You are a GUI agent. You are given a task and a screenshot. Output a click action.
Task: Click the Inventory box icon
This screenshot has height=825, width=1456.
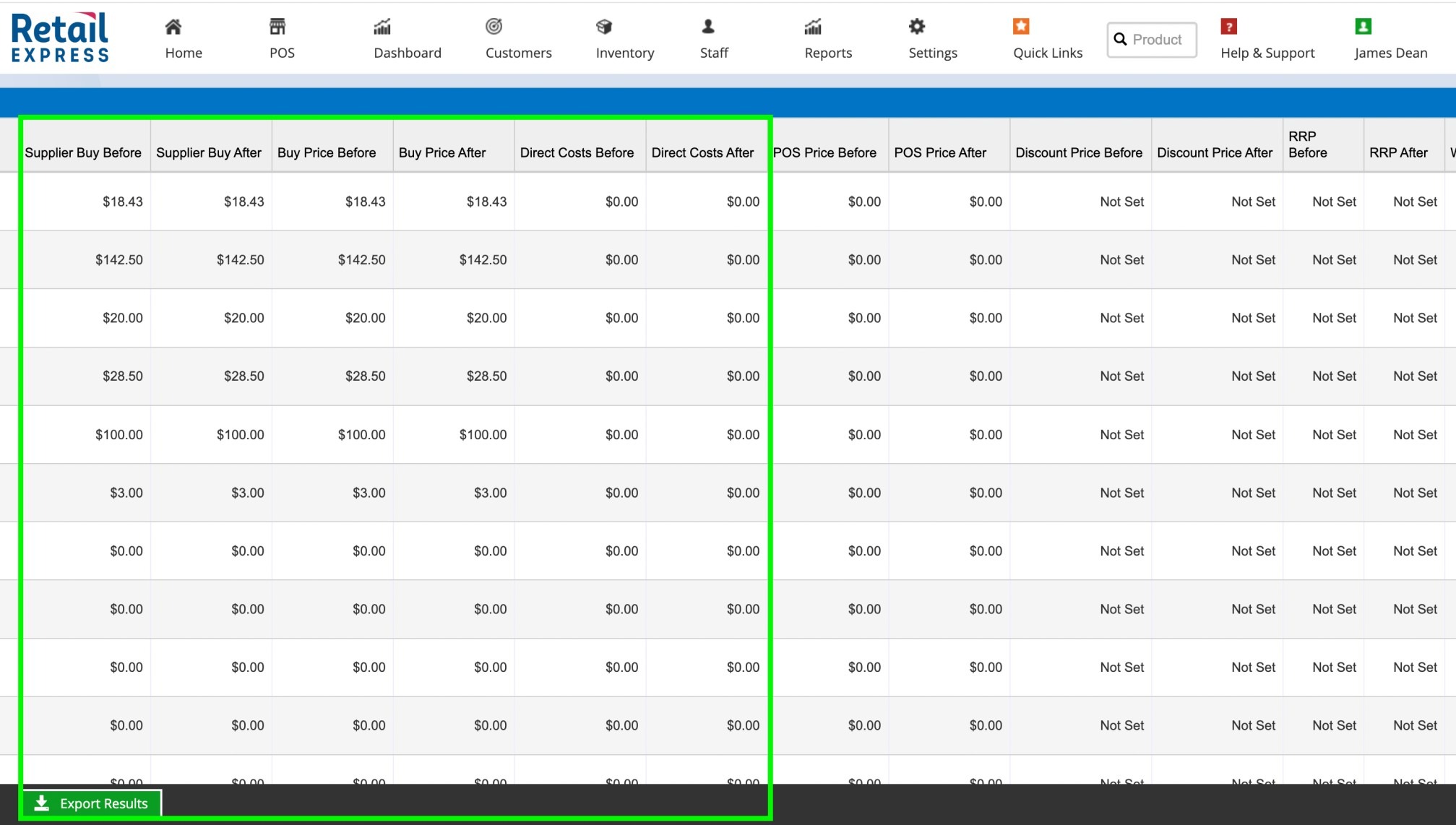604,27
